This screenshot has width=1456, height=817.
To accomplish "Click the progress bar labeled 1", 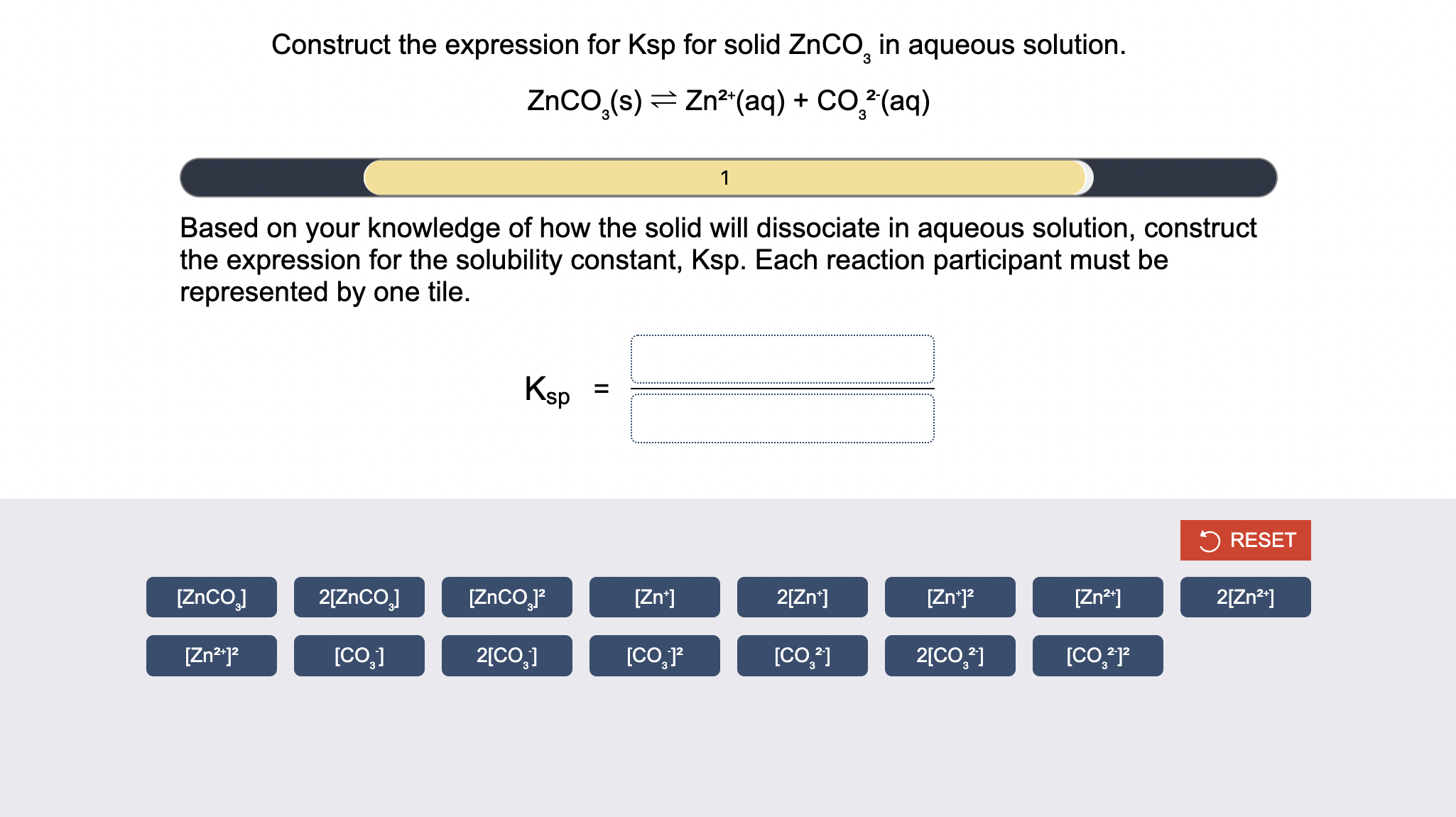I will [x=726, y=178].
